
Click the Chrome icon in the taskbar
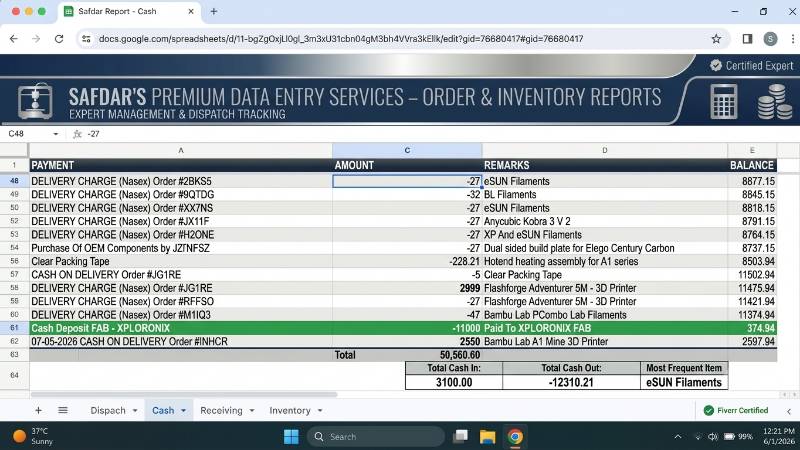pos(515,437)
